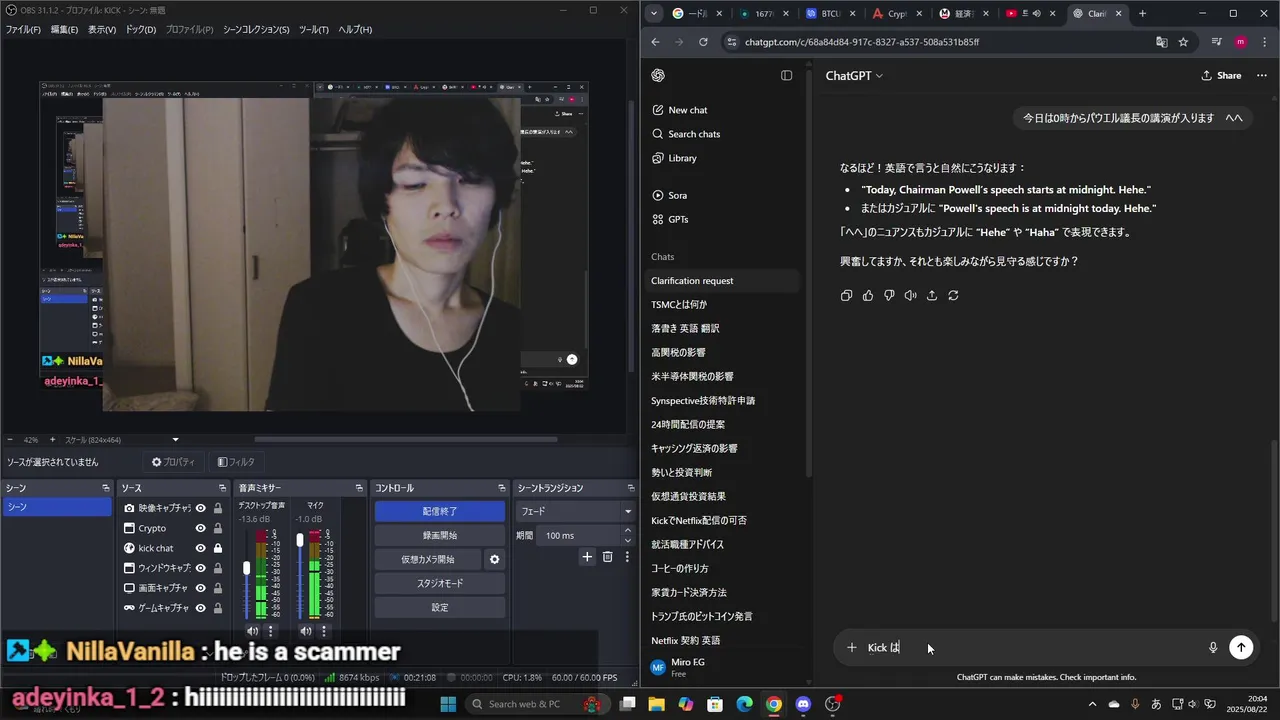Reload the ChatGPT page
Viewport: 1280px width, 720px height.
pyautogui.click(x=703, y=42)
